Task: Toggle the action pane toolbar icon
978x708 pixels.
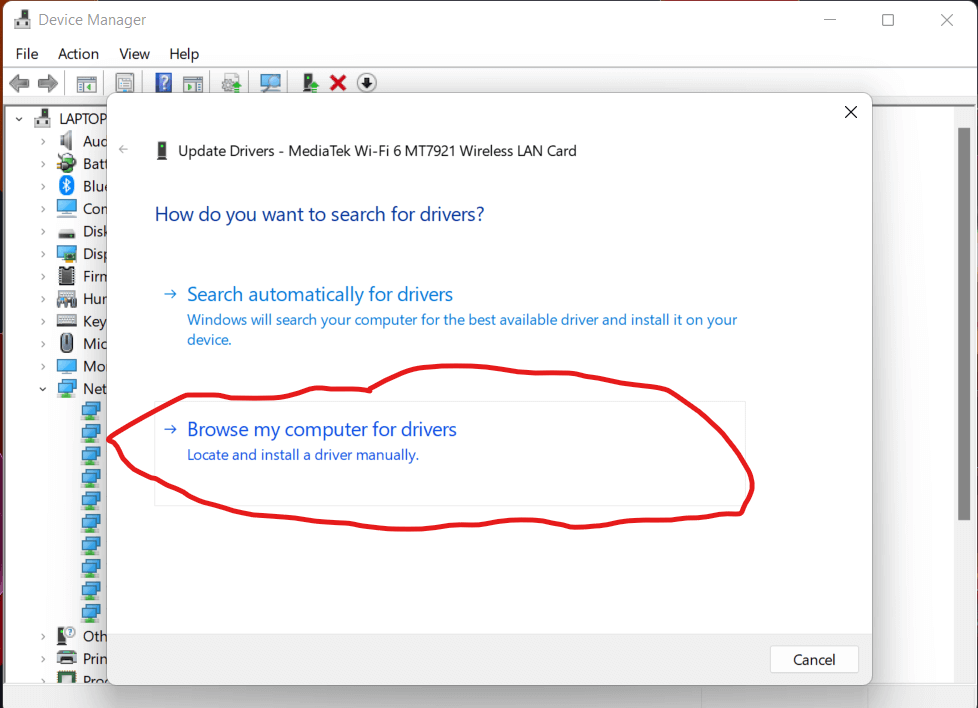Action: (193, 84)
